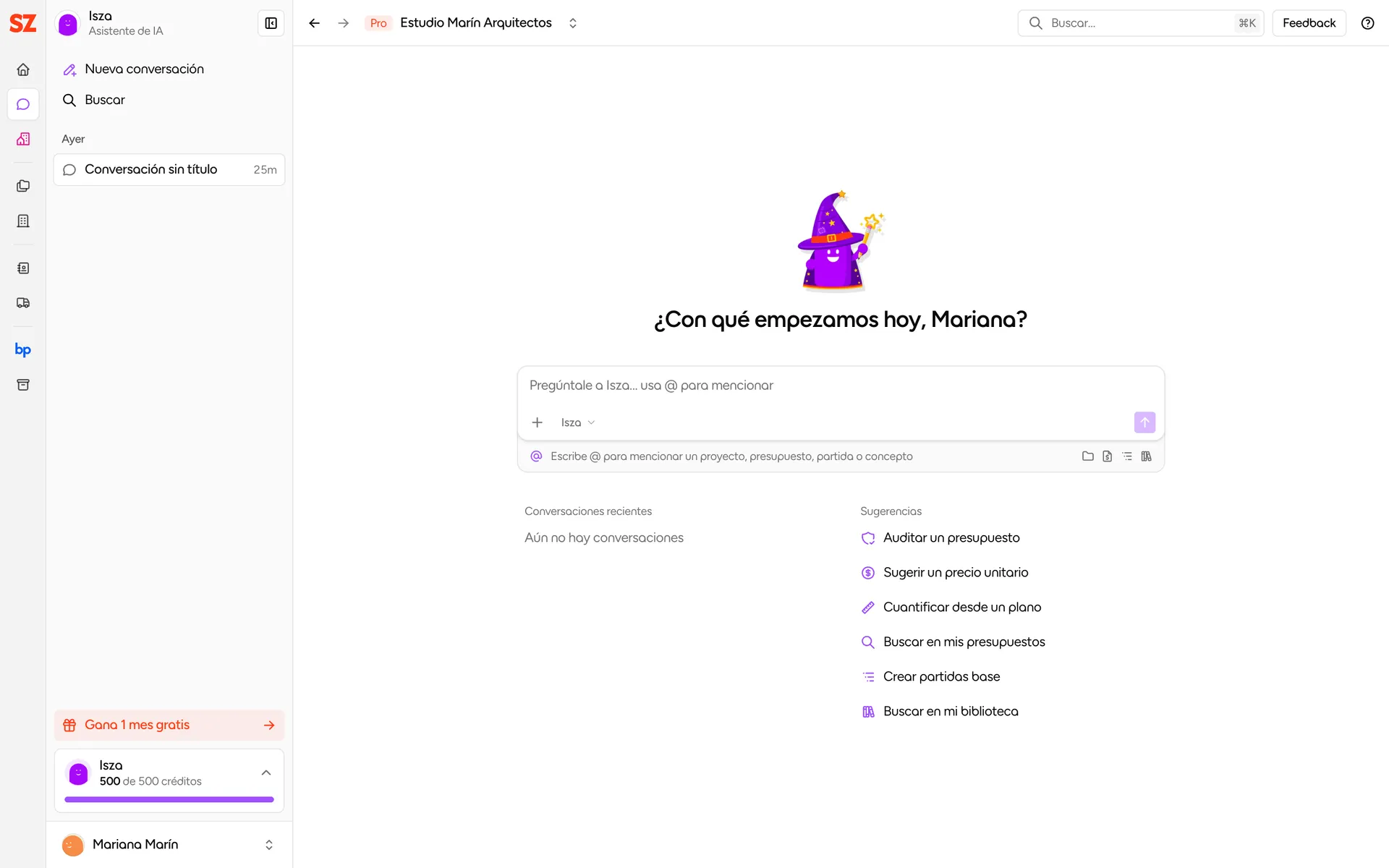Choose Auditar un presupuesto suggestion

click(940, 538)
